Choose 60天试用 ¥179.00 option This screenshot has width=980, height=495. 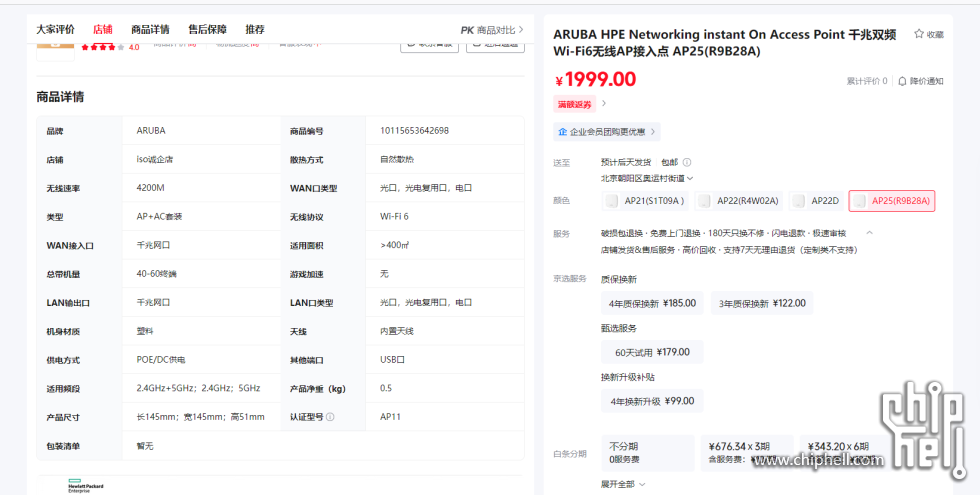pyautogui.click(x=652, y=352)
